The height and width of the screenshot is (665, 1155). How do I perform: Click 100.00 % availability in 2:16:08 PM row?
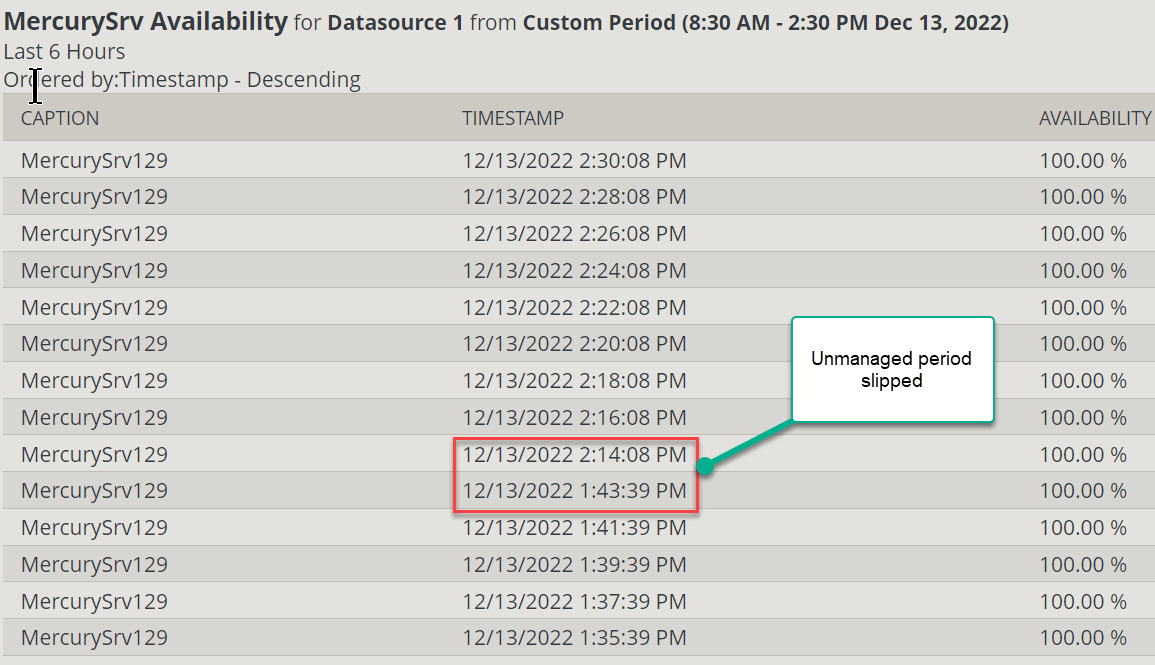pos(1083,417)
